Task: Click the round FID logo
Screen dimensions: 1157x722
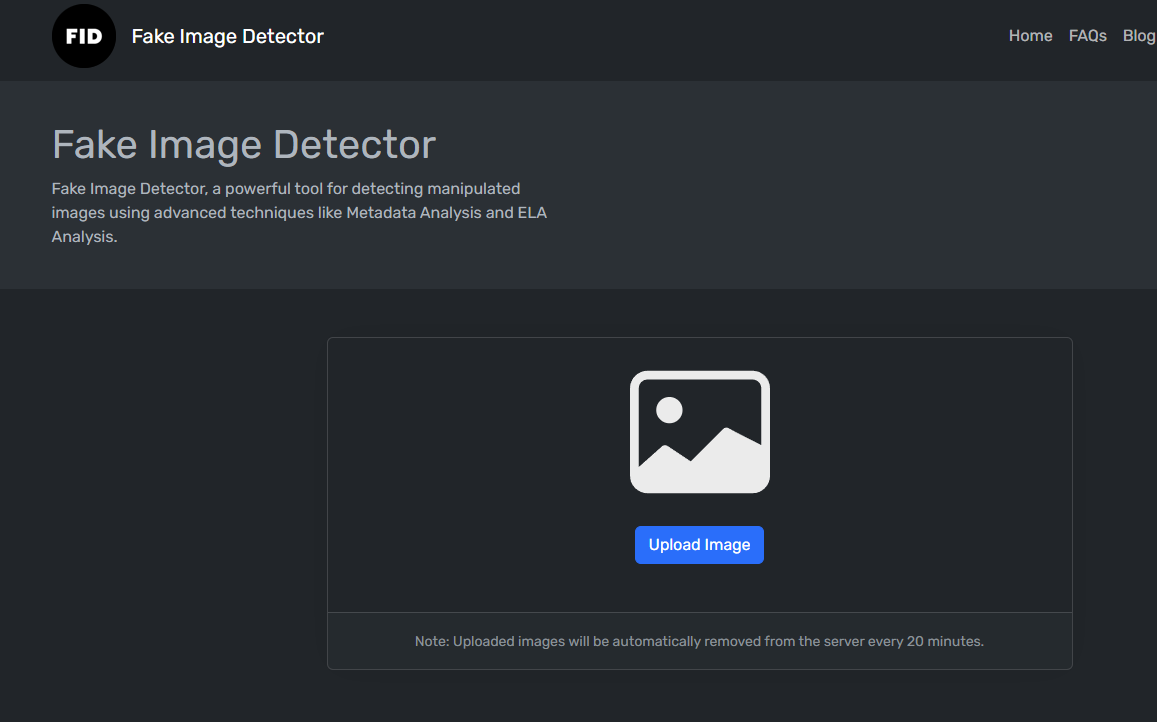Action: (x=84, y=36)
